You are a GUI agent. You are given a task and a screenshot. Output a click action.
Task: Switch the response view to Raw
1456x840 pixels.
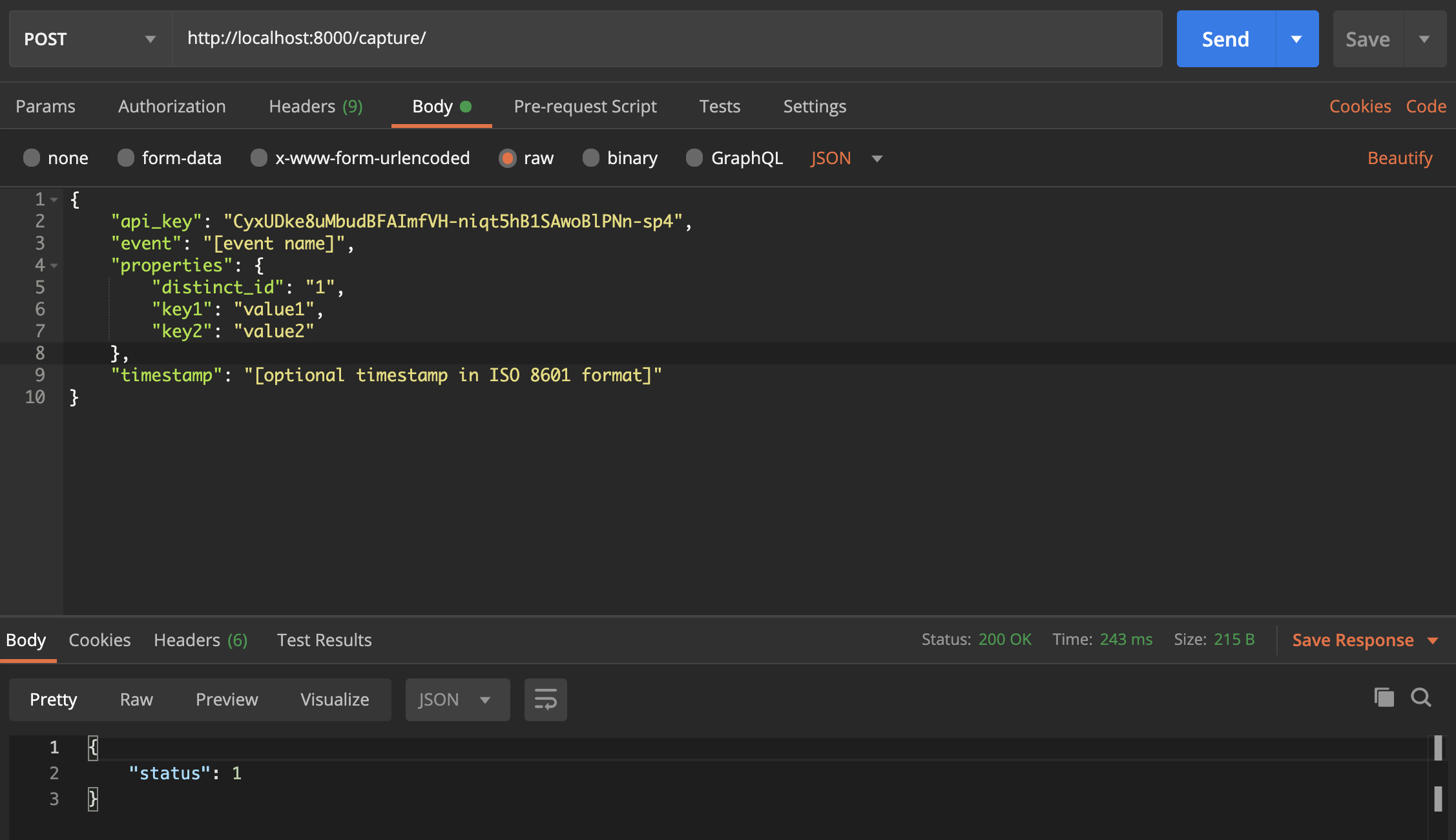tap(136, 700)
